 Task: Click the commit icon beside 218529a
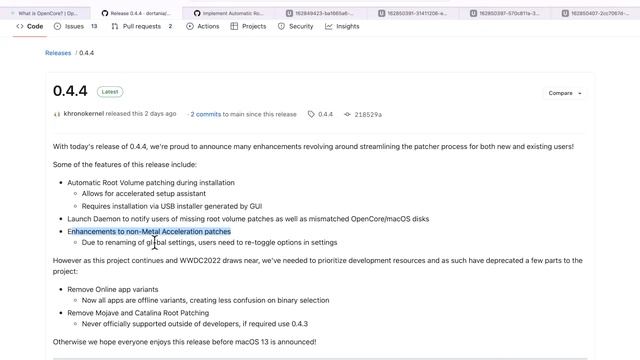pos(347,114)
